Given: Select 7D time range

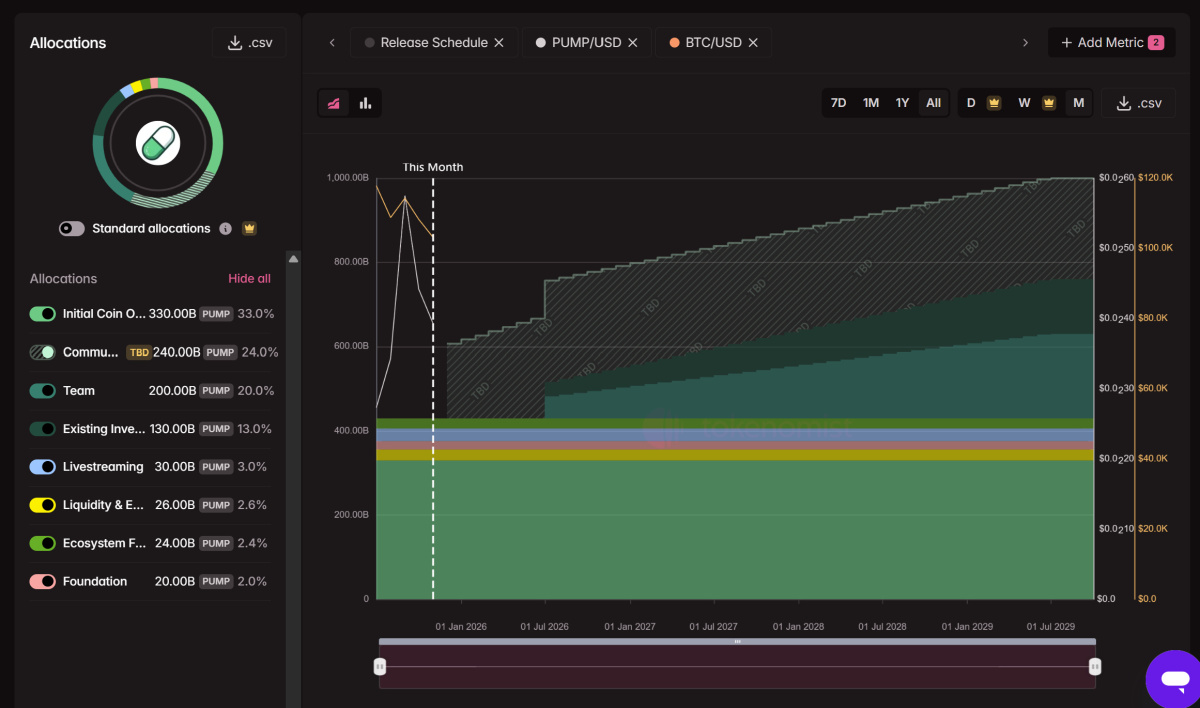Looking at the screenshot, I should (x=839, y=103).
